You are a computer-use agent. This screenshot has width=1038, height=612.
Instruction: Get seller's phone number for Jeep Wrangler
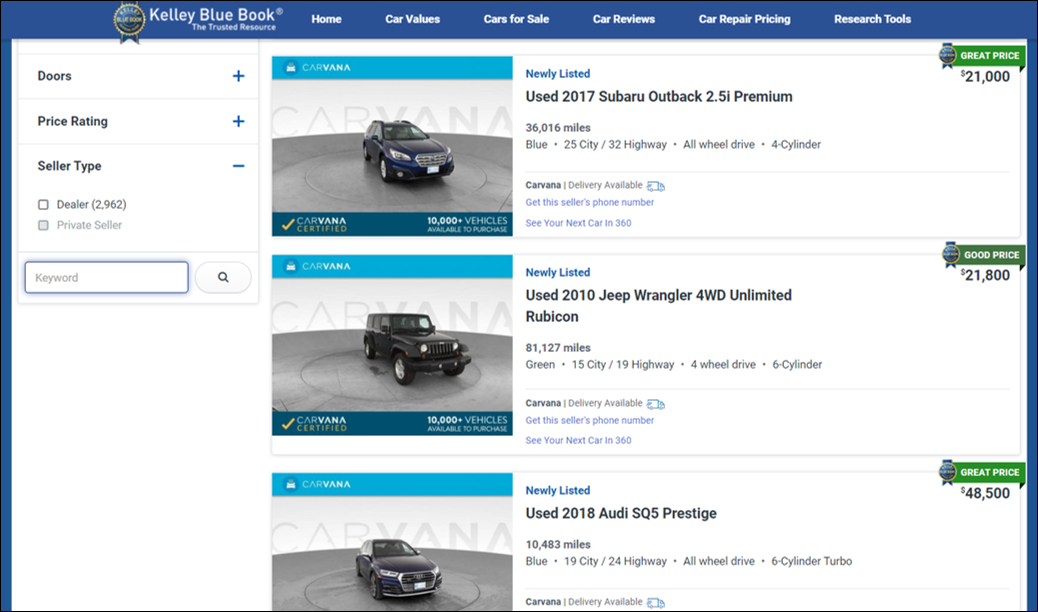[x=590, y=421]
